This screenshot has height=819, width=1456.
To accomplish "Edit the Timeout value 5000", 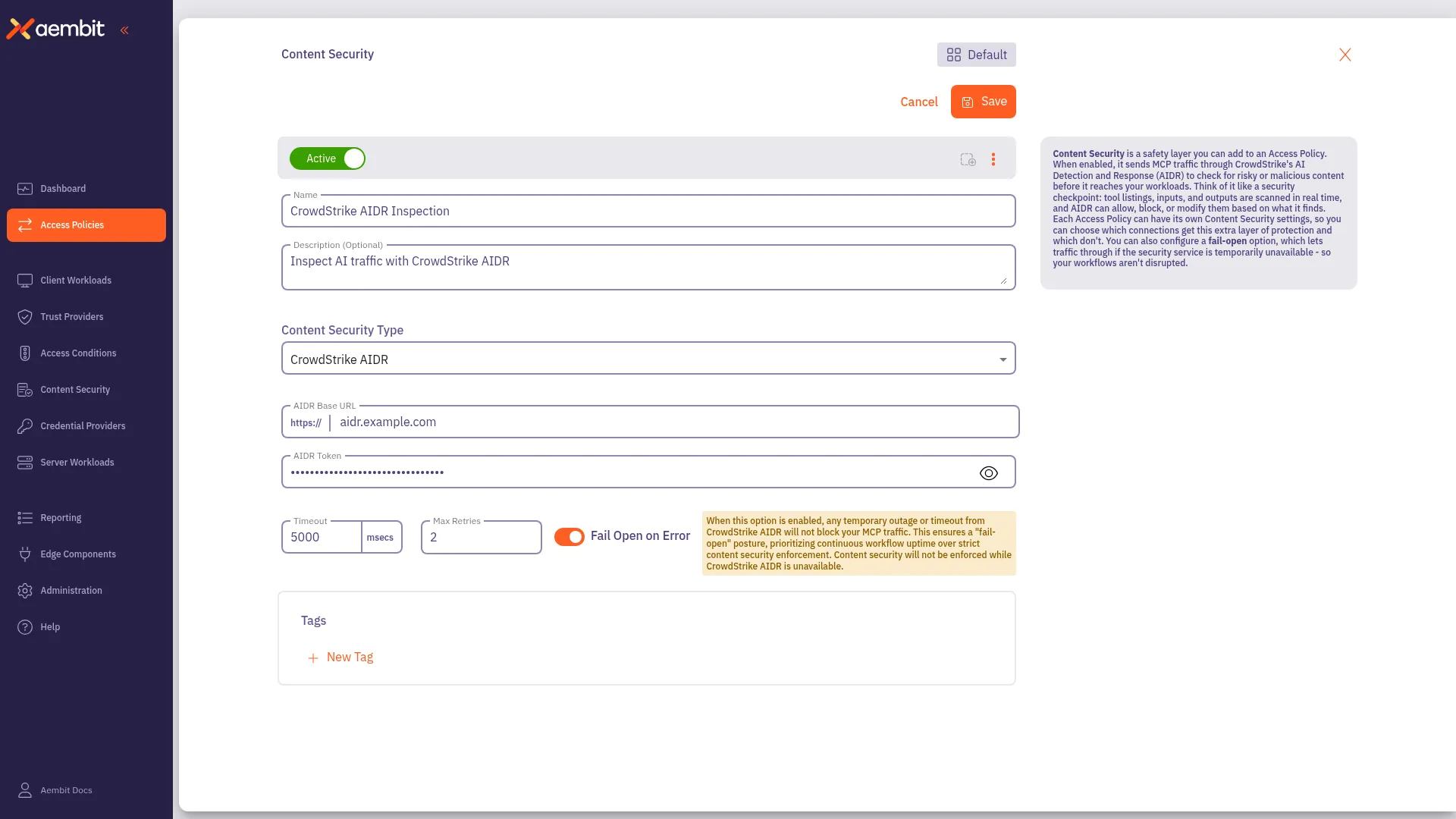I will pyautogui.click(x=322, y=537).
